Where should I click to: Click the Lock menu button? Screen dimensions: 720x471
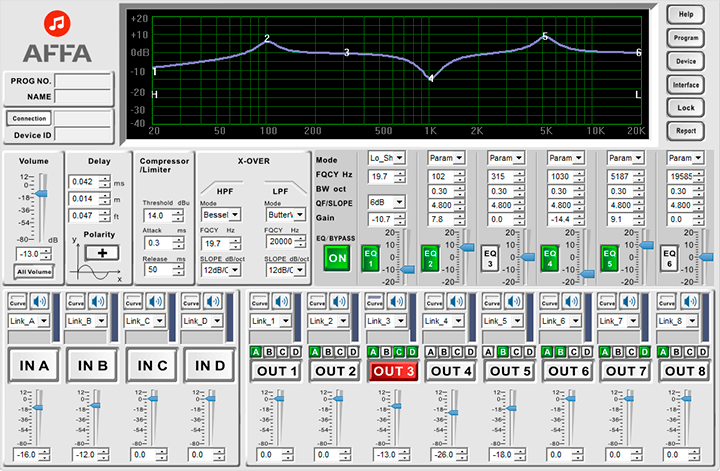686,108
